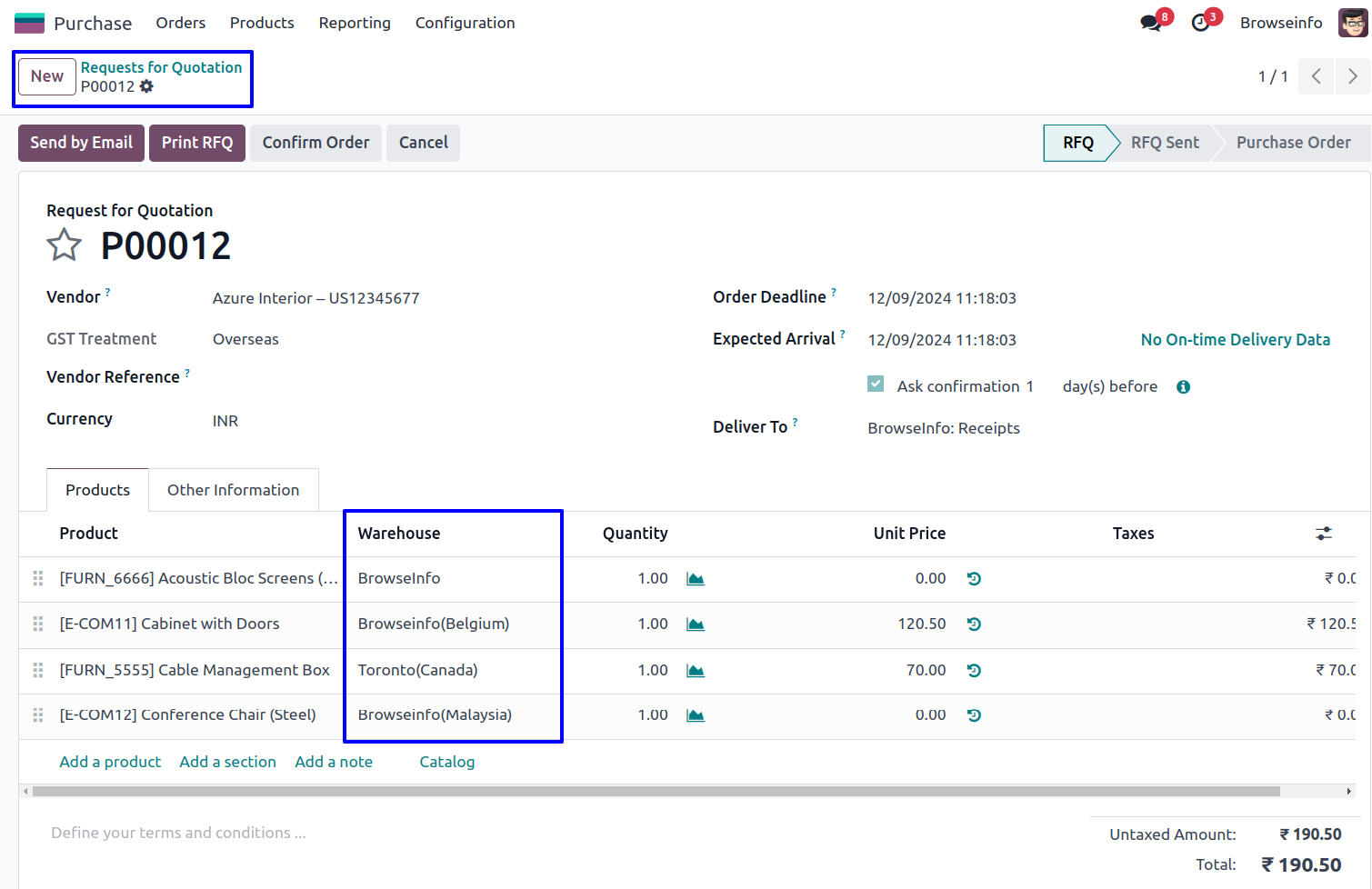
Task: Open the activities clock icon
Action: point(1201,23)
